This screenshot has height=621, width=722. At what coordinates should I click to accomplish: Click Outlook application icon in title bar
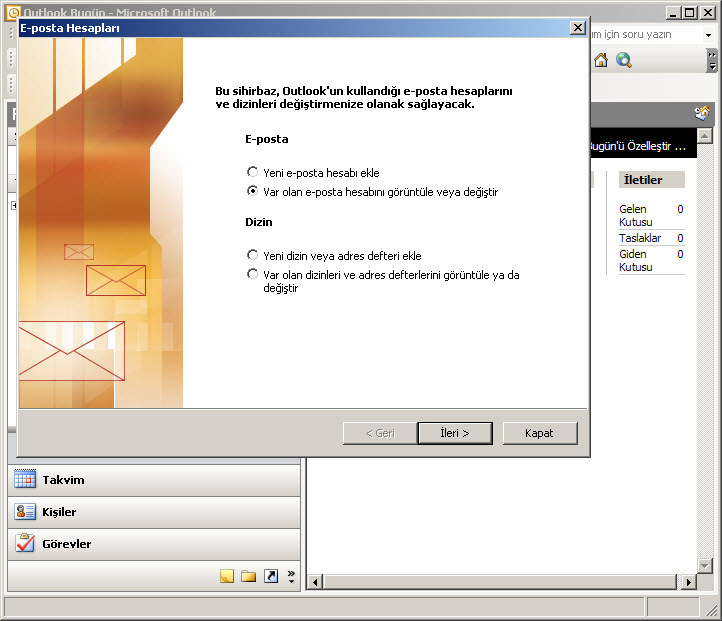(x=14, y=12)
